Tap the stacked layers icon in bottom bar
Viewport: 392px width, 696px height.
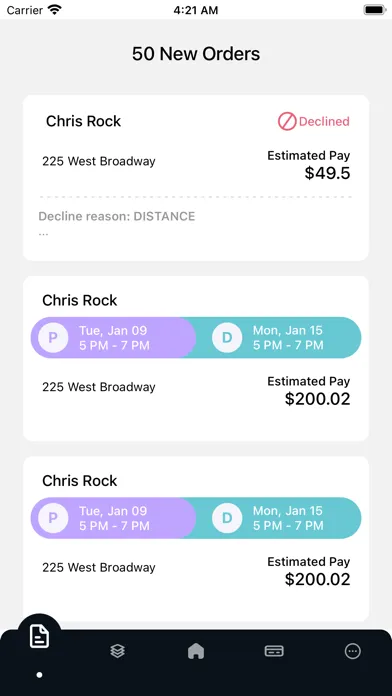click(x=118, y=651)
